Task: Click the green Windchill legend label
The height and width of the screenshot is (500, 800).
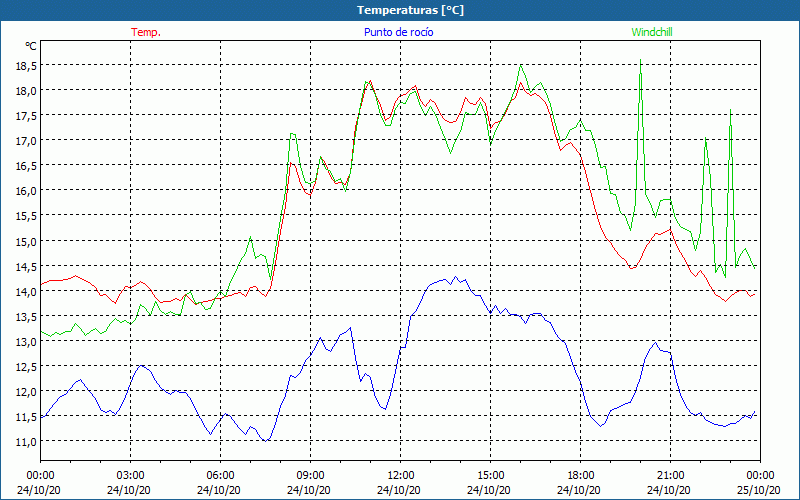Action: click(x=652, y=32)
